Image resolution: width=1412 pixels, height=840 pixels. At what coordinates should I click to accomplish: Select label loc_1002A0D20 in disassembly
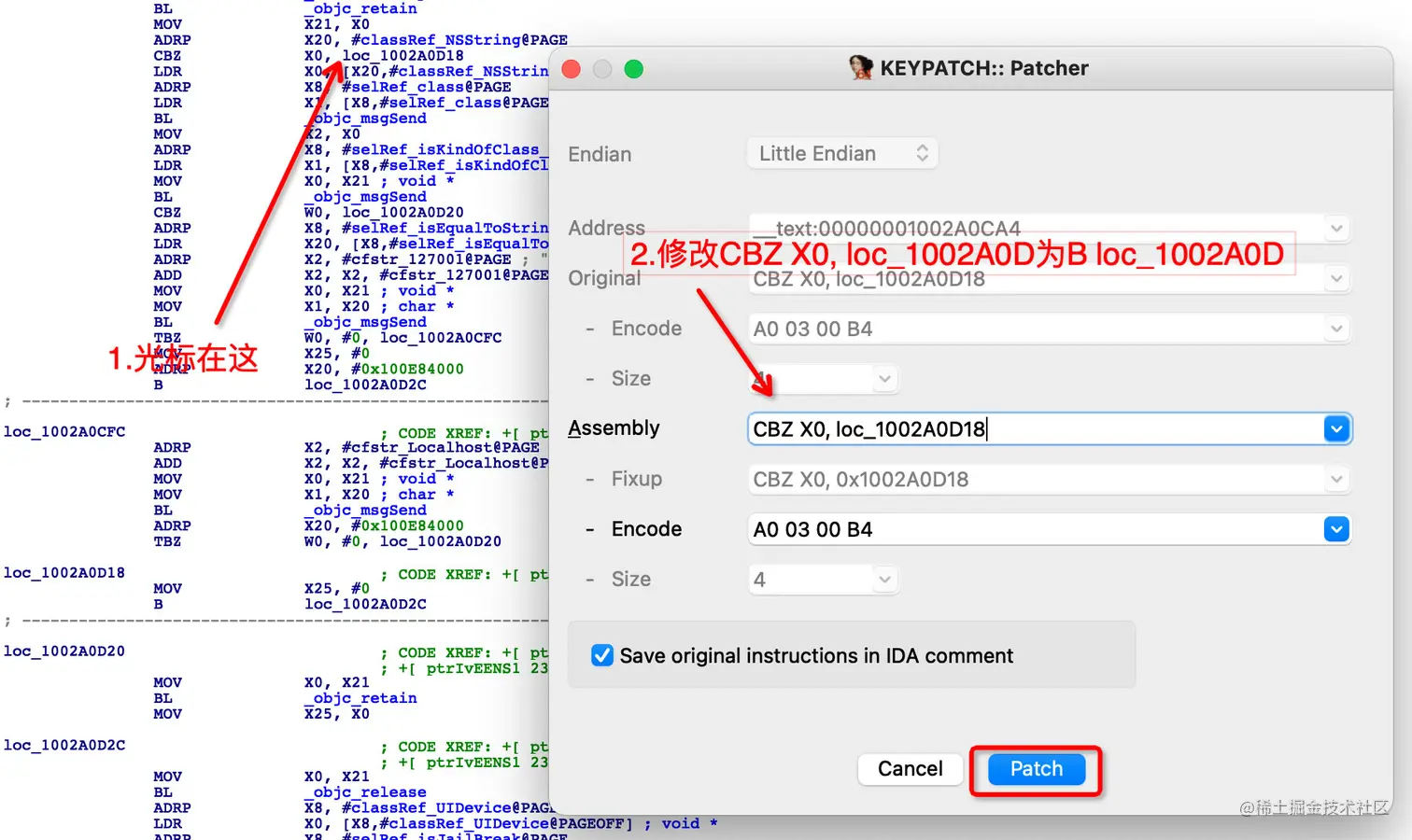(x=64, y=651)
